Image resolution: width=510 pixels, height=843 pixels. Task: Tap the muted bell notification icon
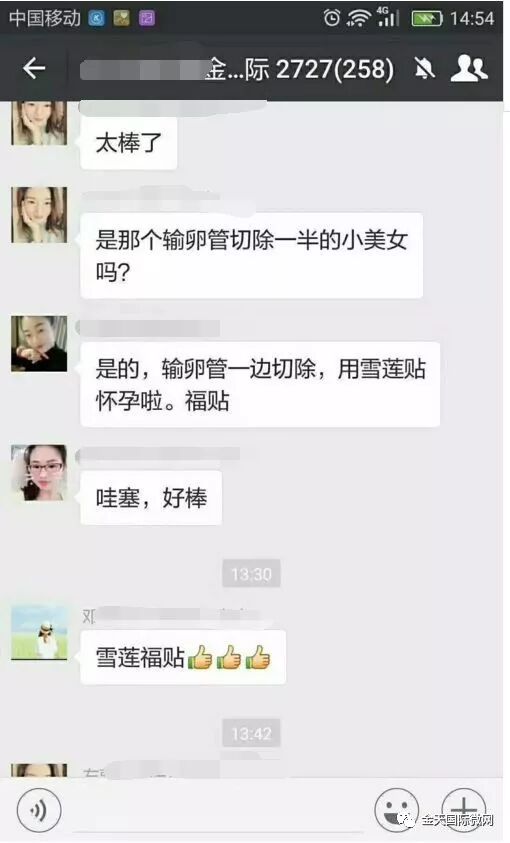tap(425, 68)
